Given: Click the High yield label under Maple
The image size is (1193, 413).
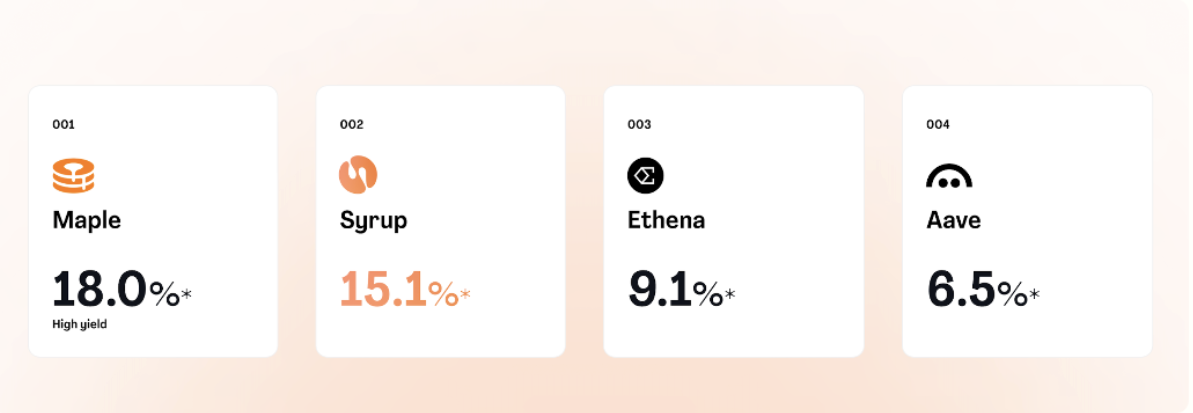Looking at the screenshot, I should [79, 324].
